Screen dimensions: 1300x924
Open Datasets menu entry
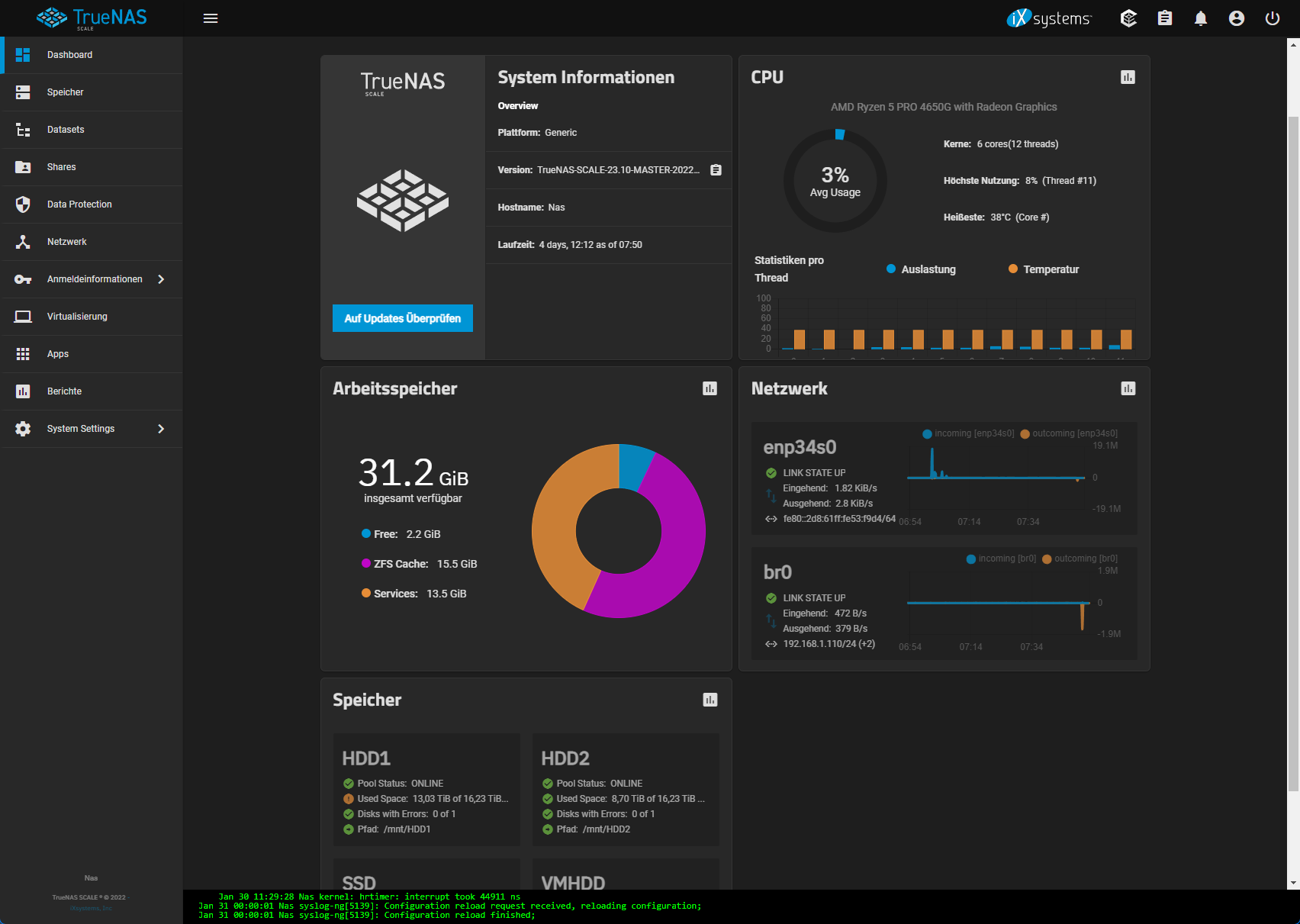coord(92,130)
